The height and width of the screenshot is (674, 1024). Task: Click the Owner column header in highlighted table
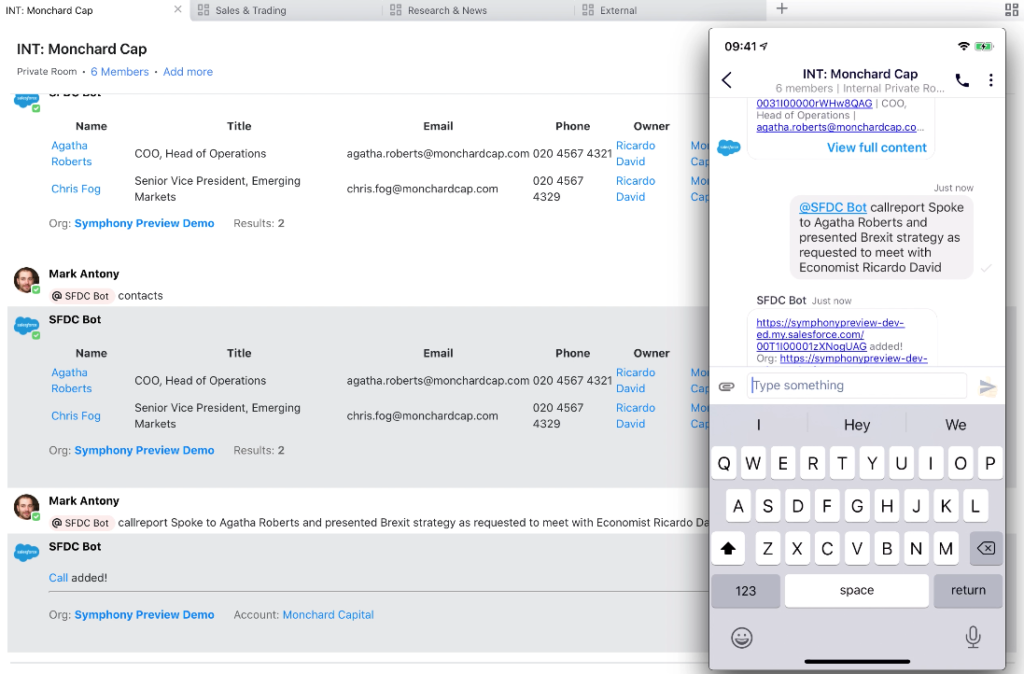point(652,353)
